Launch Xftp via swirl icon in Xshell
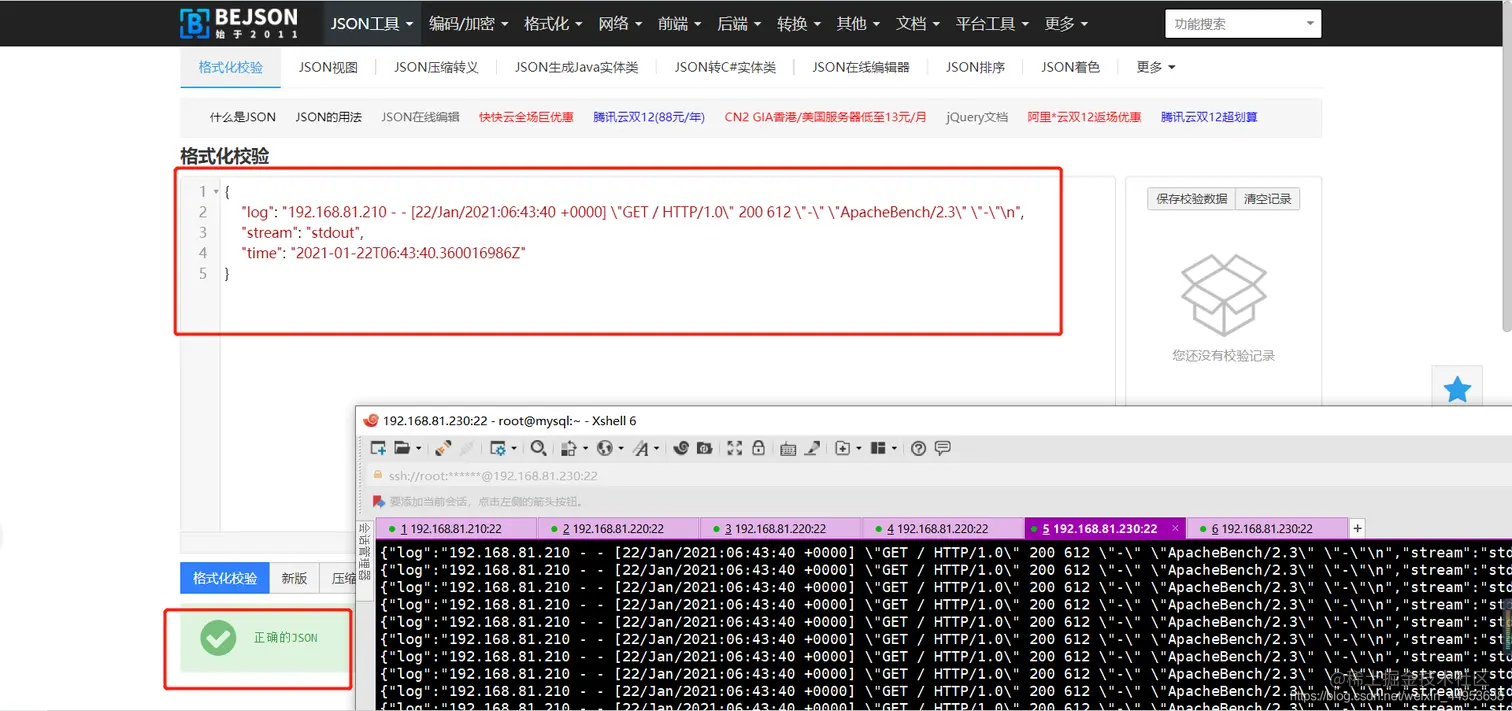Image resolution: width=1512 pixels, height=711 pixels. pos(681,448)
